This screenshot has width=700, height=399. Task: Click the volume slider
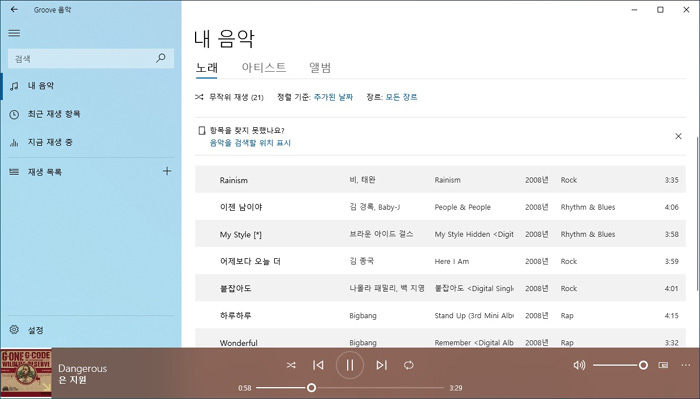click(x=621, y=366)
